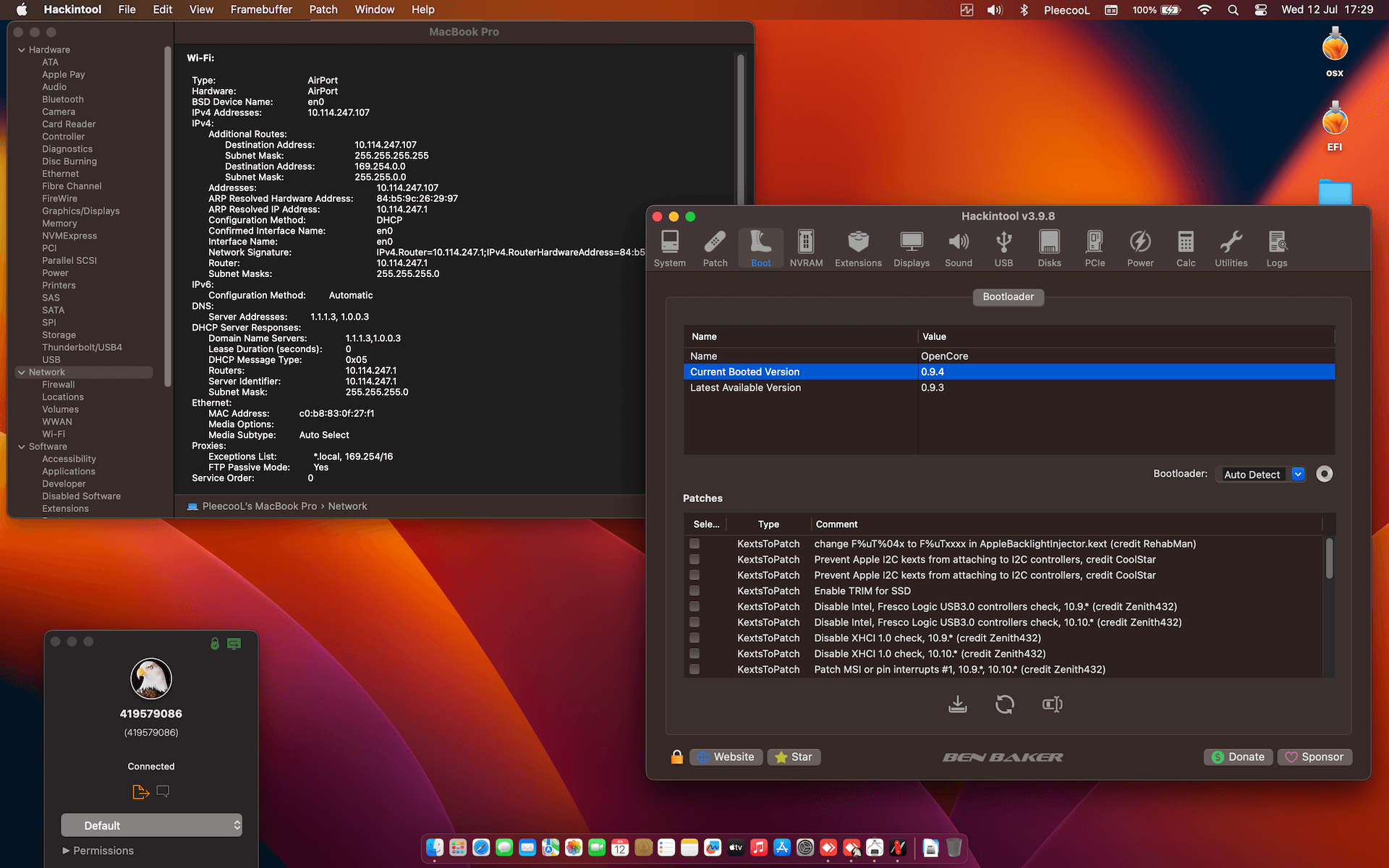
Task: Open the Patch menu in menu bar
Action: click(323, 9)
